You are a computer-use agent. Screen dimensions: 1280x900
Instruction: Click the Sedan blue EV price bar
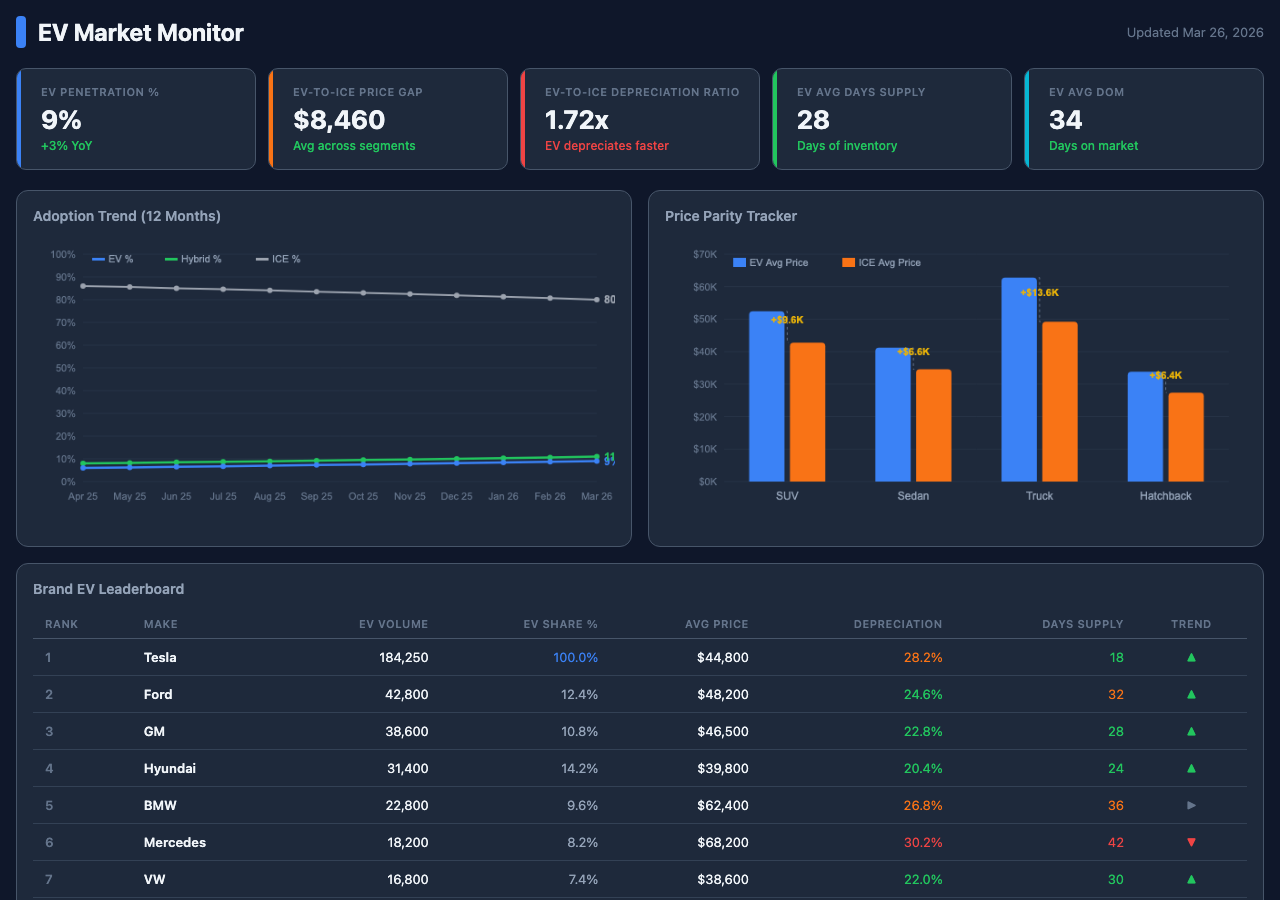tap(893, 415)
